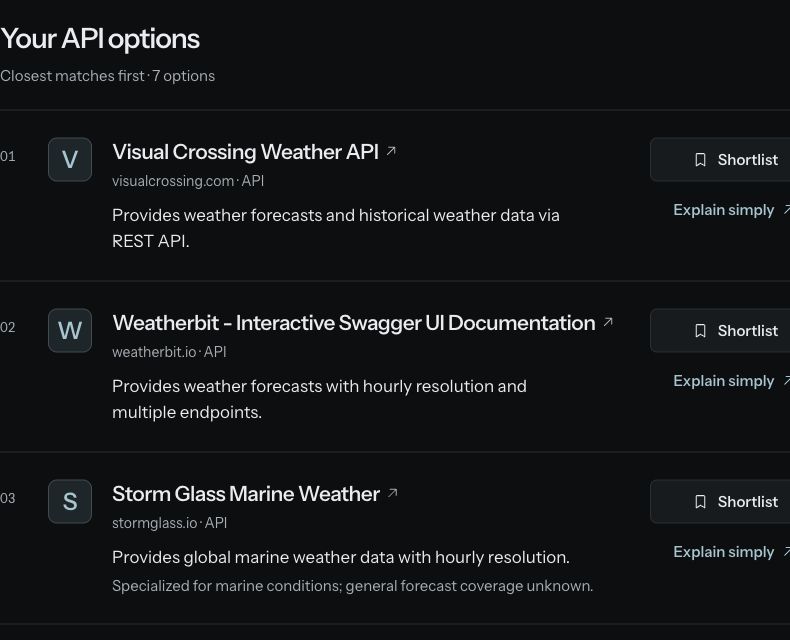790x640 pixels.
Task: Click bookmark icon in Weatherbit Shortlist button
Action: click(x=700, y=331)
